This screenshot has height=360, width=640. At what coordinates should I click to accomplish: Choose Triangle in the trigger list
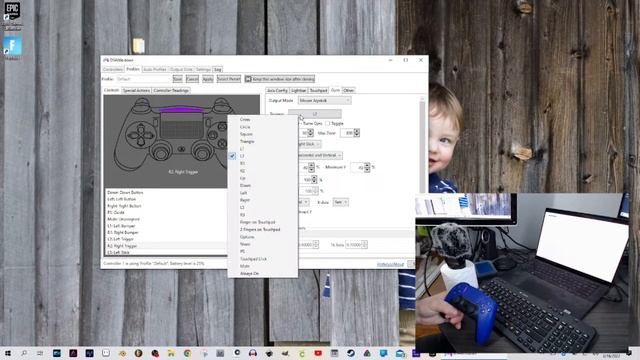click(x=262, y=141)
